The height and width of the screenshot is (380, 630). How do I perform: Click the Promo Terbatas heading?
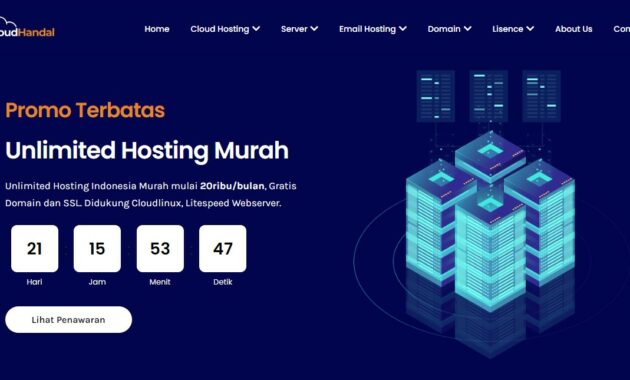tap(85, 110)
